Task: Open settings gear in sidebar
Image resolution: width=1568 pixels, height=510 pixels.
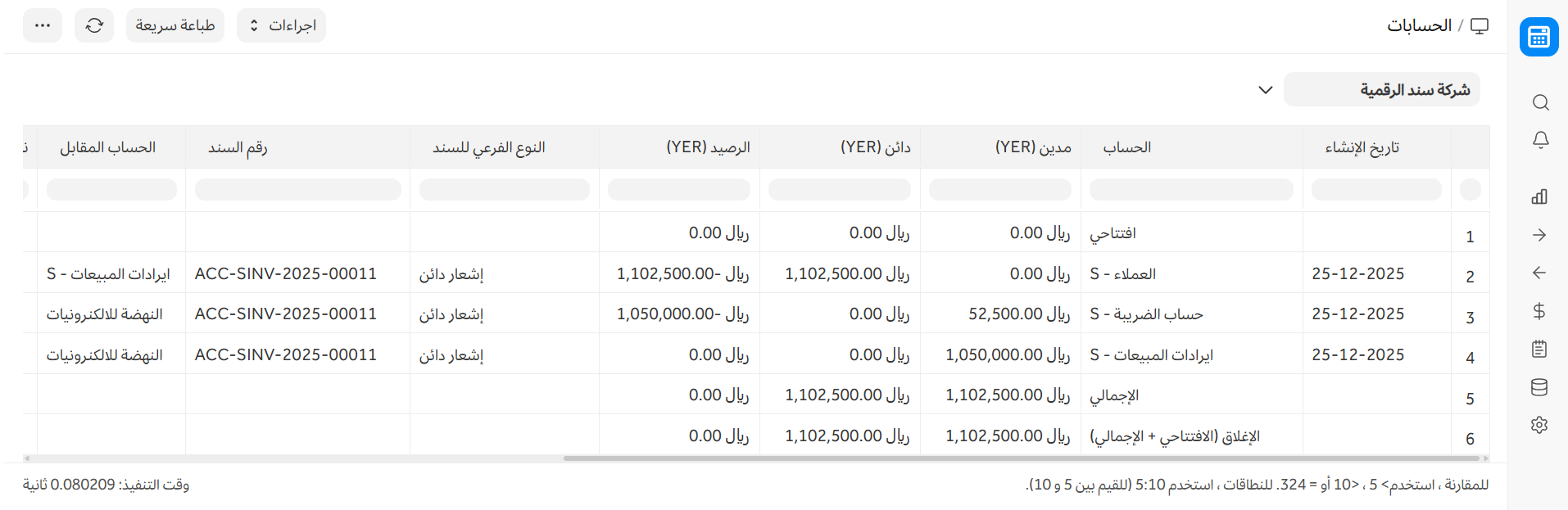Action: point(1539,425)
